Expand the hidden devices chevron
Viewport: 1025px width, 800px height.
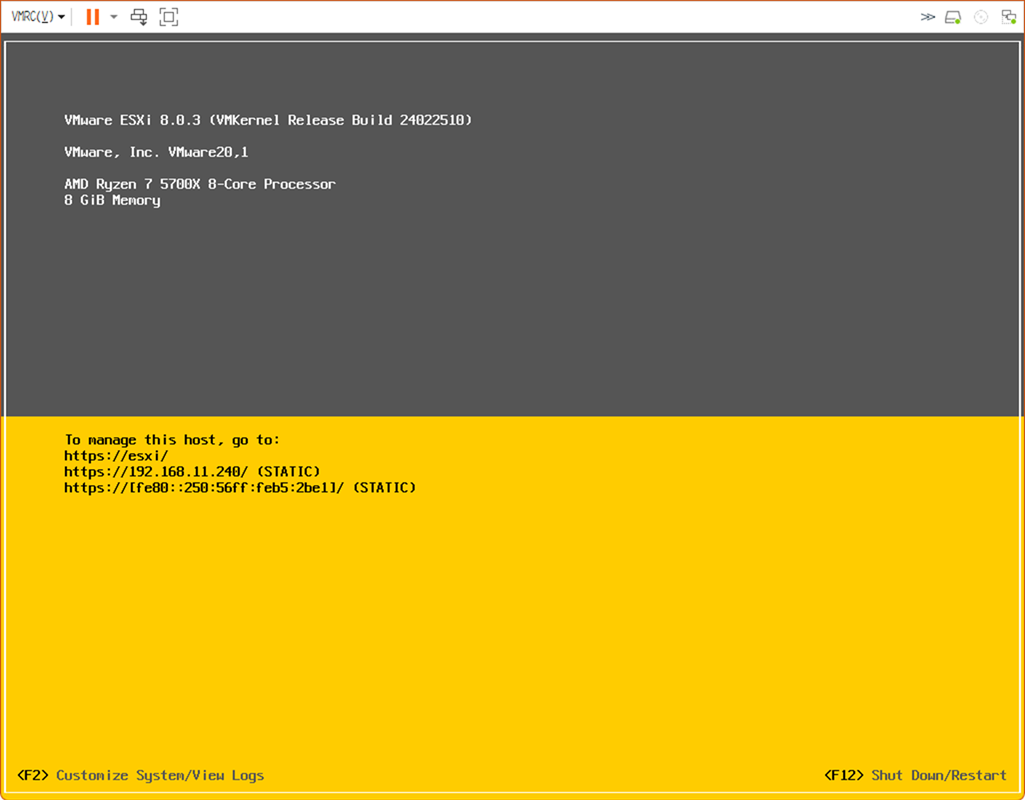928,17
